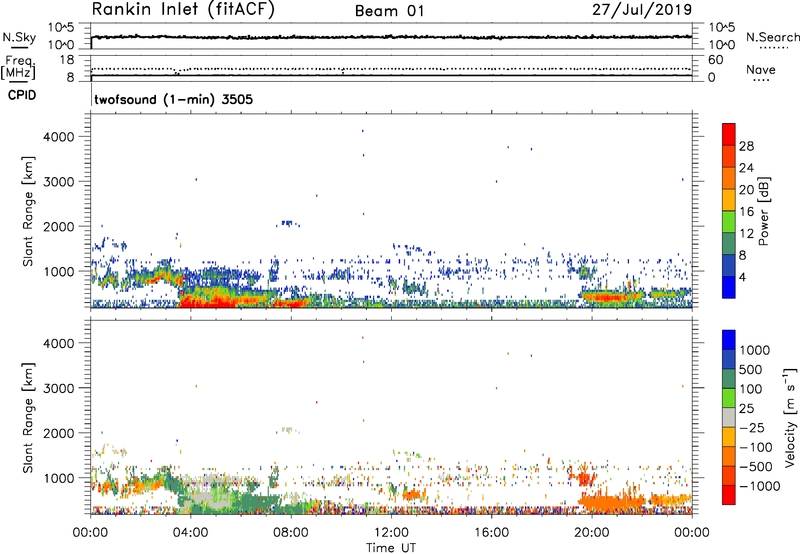Click the '2000' range tick on velocity panel
The height and width of the screenshot is (554, 800).
pyautogui.click(x=58, y=433)
